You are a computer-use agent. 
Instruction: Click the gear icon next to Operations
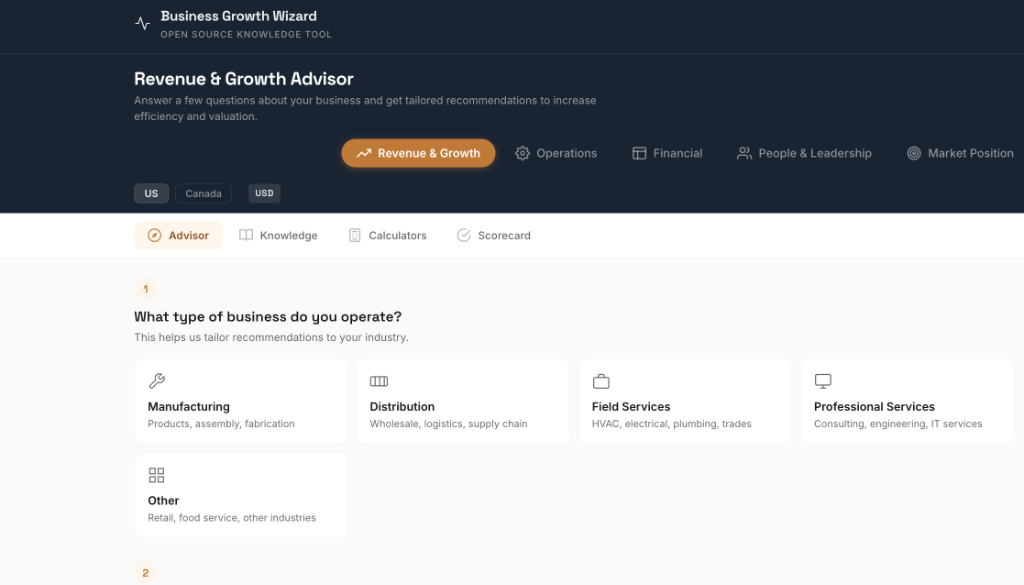pyautogui.click(x=522, y=153)
